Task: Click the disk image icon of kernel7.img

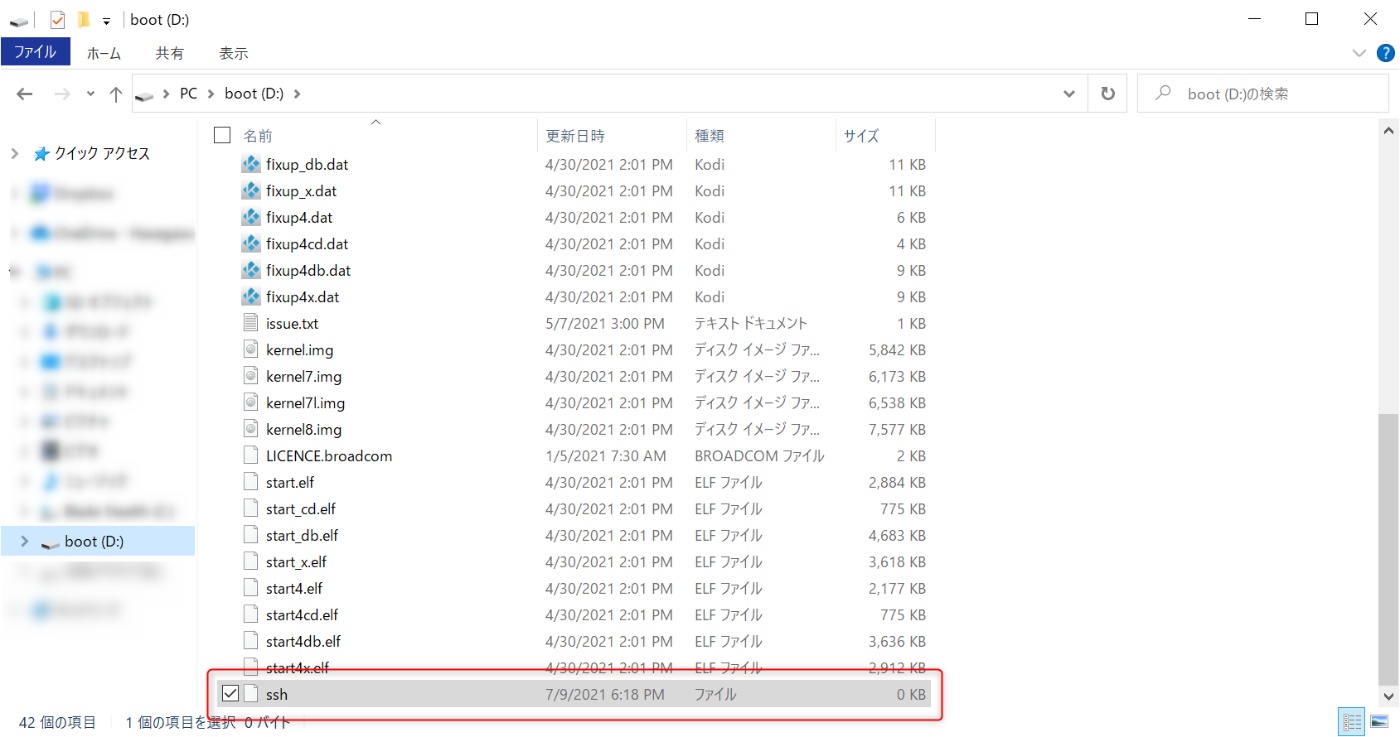Action: 251,376
